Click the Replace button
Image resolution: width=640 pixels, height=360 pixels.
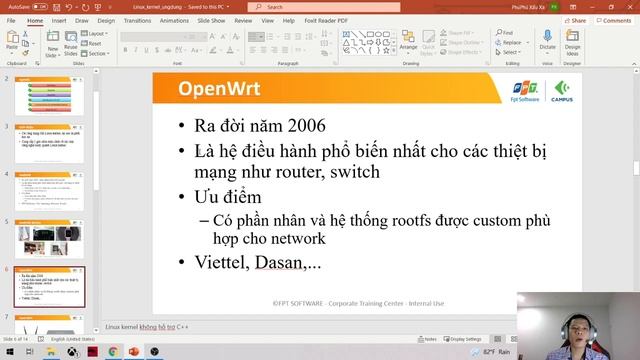click(509, 42)
